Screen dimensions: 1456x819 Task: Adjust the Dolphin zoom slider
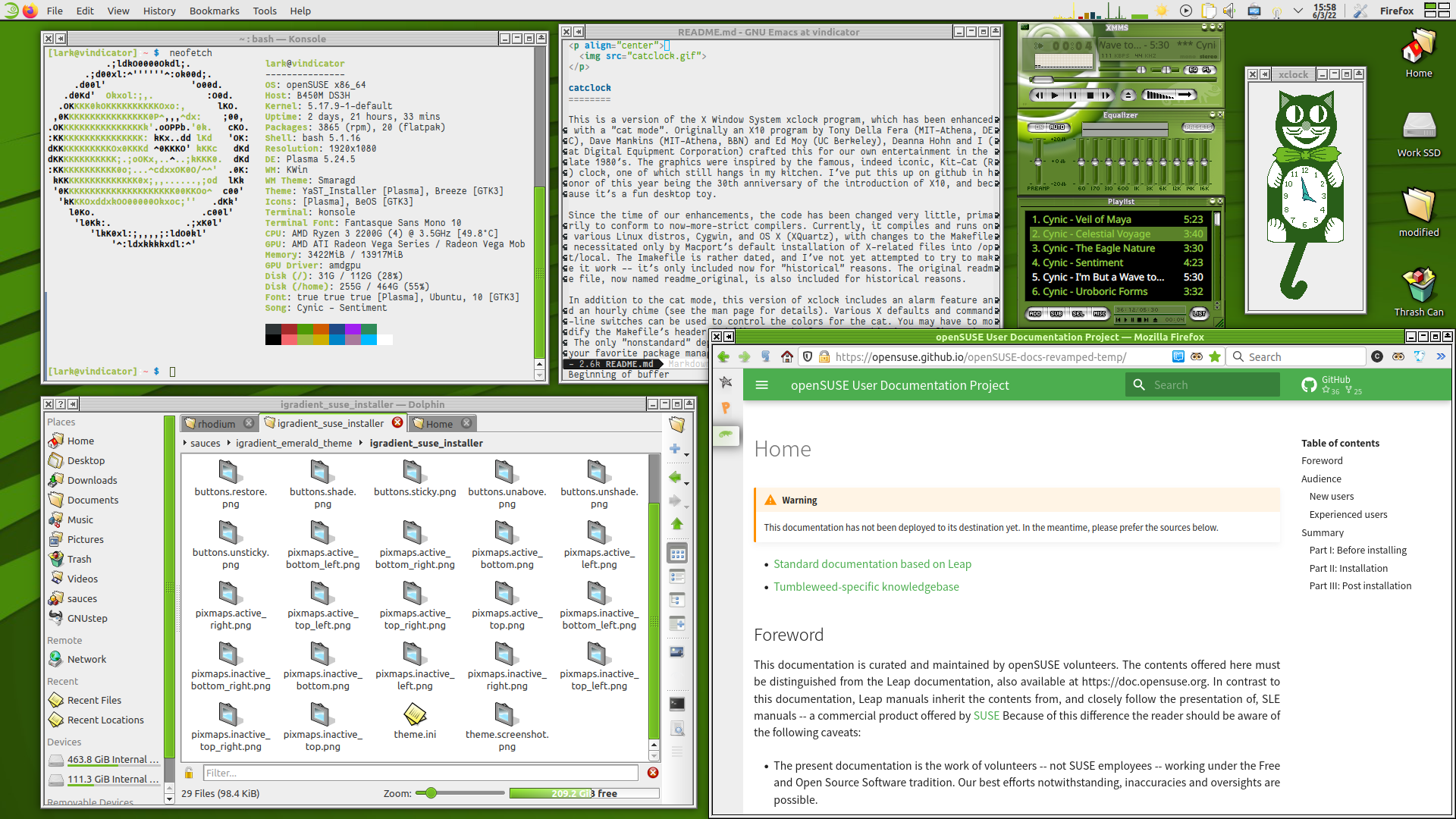460,793
